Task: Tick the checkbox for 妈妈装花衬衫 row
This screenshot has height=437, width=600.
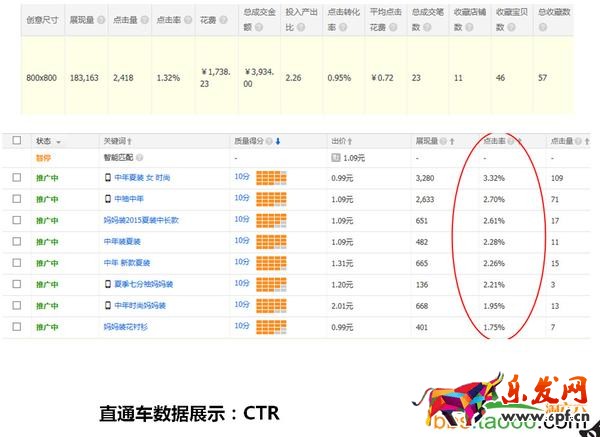Action: 16,327
